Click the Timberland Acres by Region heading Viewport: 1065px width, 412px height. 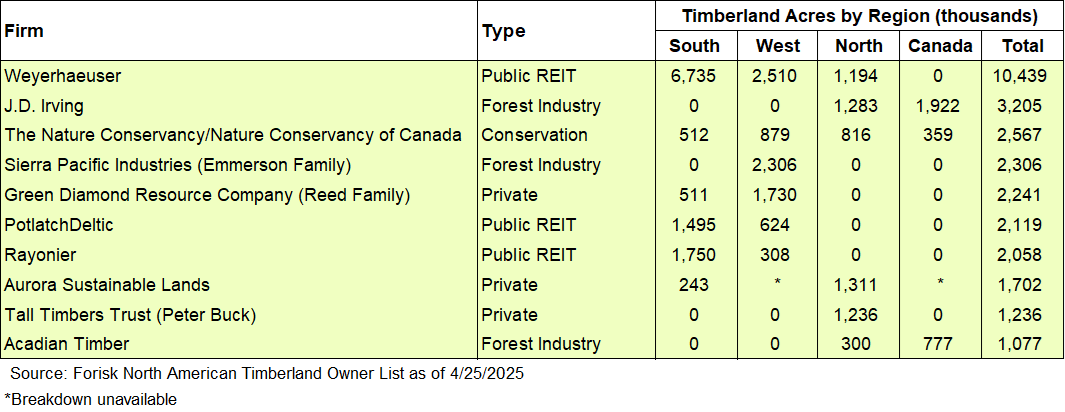click(x=859, y=16)
